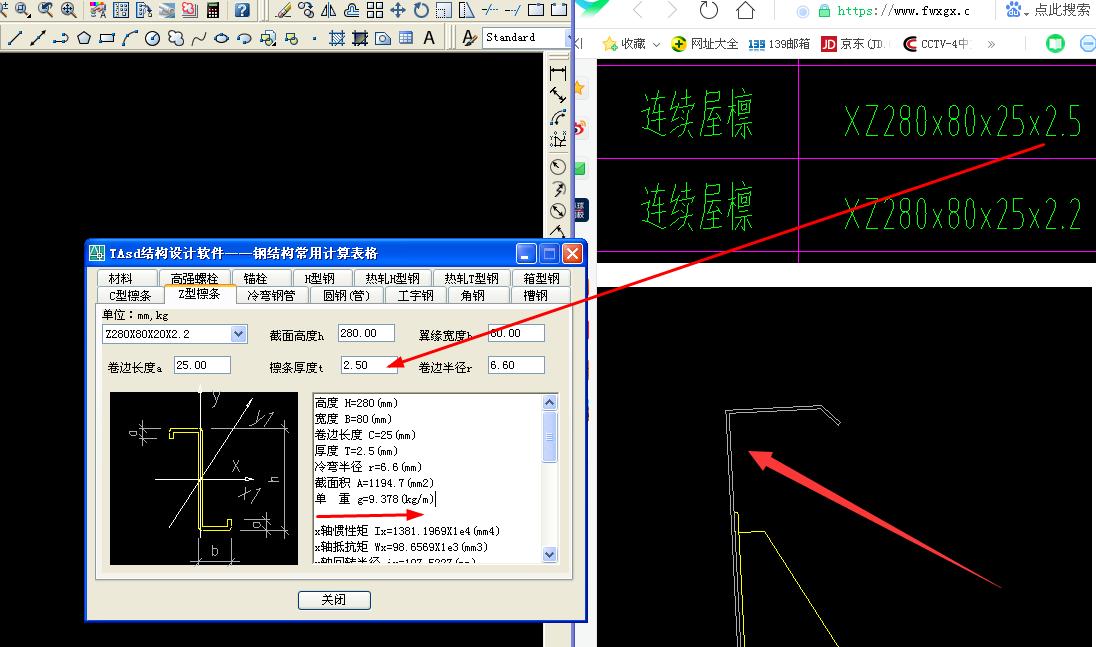This screenshot has width=1096, height=647.
Task: Switch to the 圆钢(管) tab
Action: click(347, 296)
